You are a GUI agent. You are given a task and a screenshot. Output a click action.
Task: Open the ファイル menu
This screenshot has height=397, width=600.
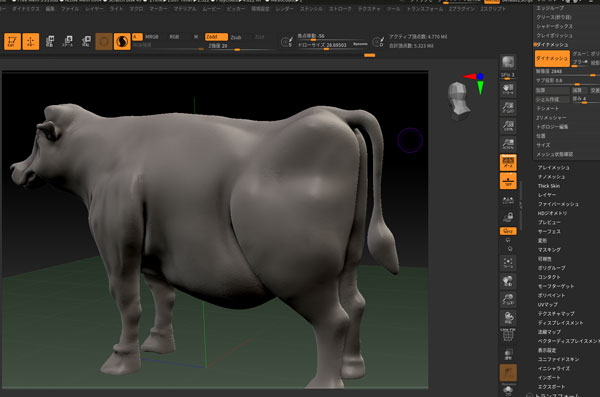pos(70,8)
